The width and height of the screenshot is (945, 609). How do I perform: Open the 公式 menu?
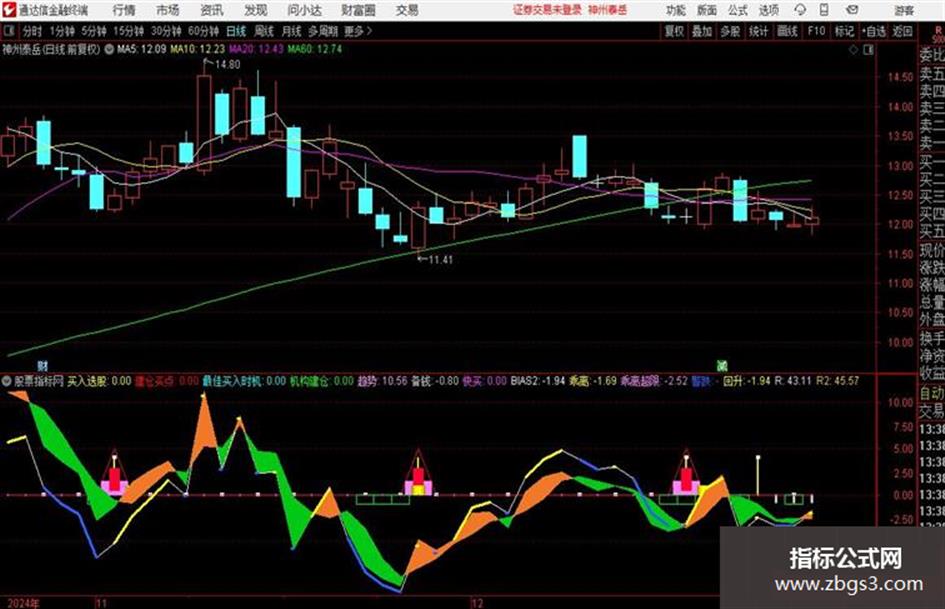pyautogui.click(x=738, y=10)
